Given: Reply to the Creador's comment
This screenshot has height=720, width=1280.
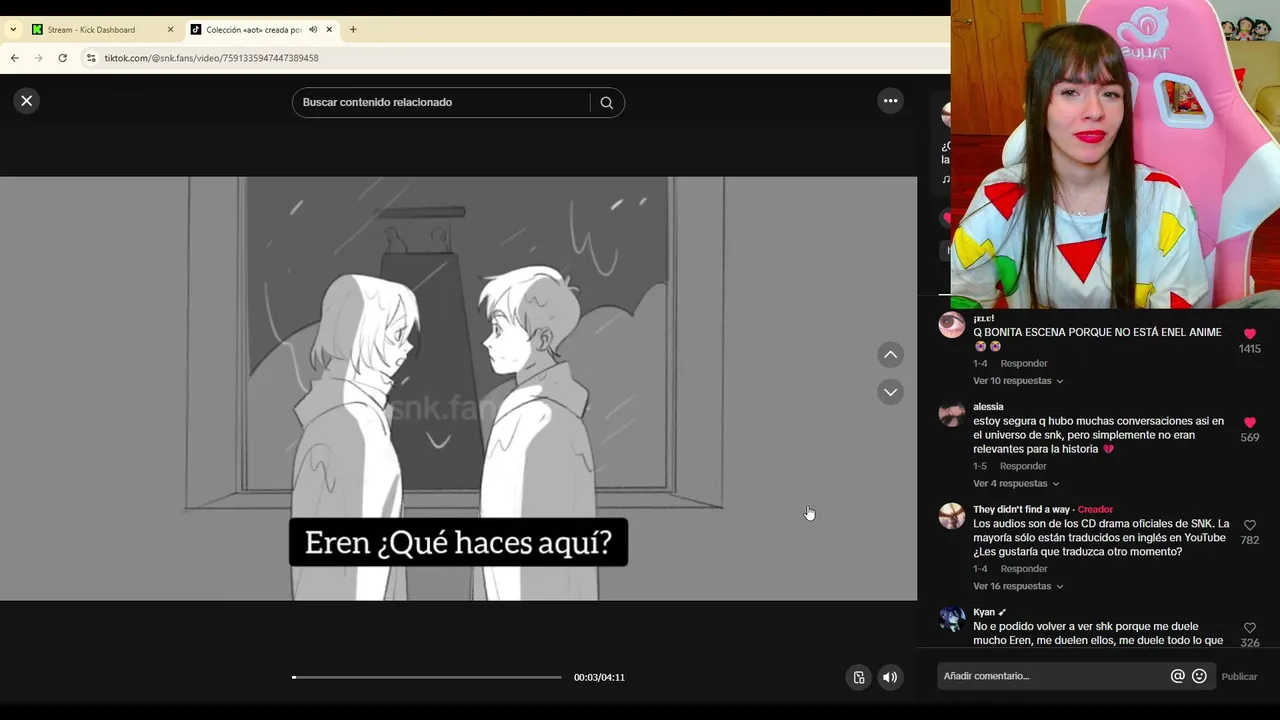Looking at the screenshot, I should (x=1024, y=569).
